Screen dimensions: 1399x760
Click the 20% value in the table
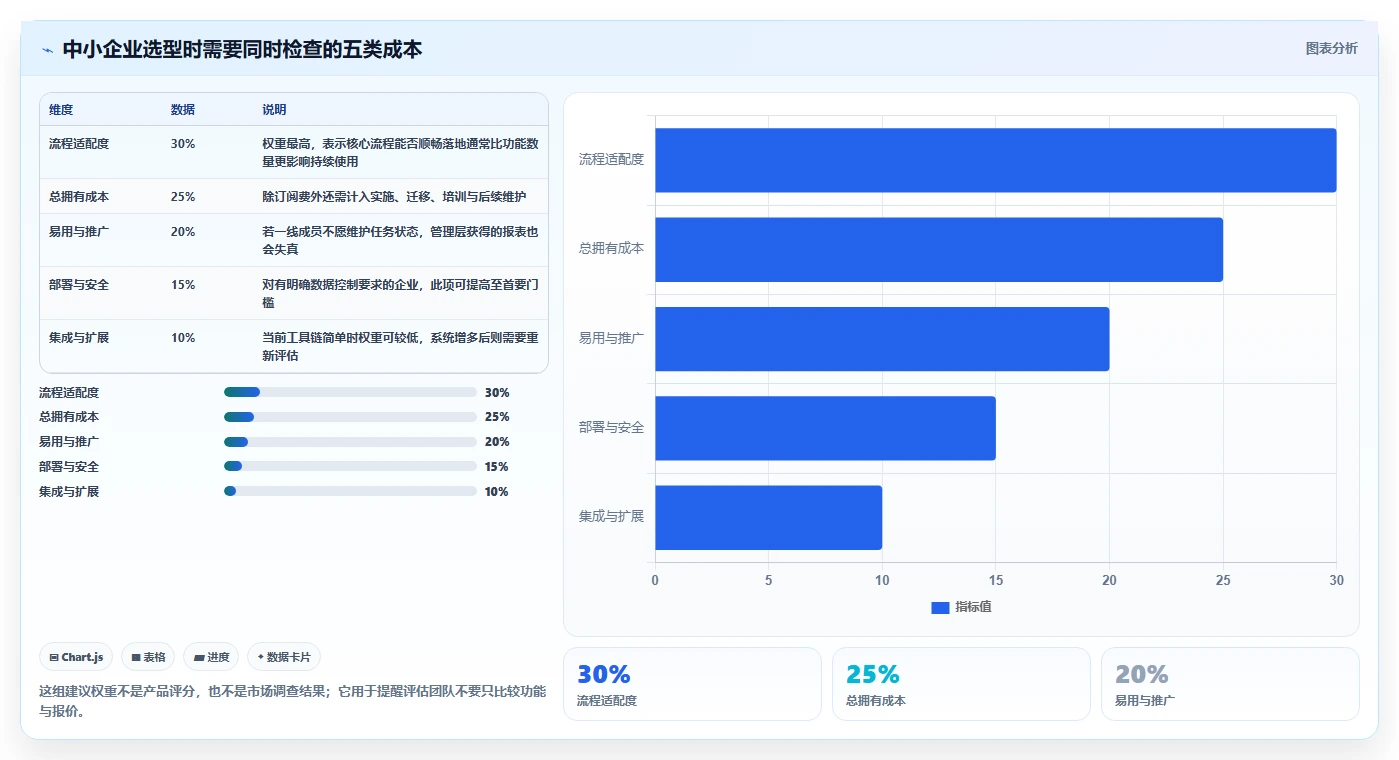coord(183,232)
